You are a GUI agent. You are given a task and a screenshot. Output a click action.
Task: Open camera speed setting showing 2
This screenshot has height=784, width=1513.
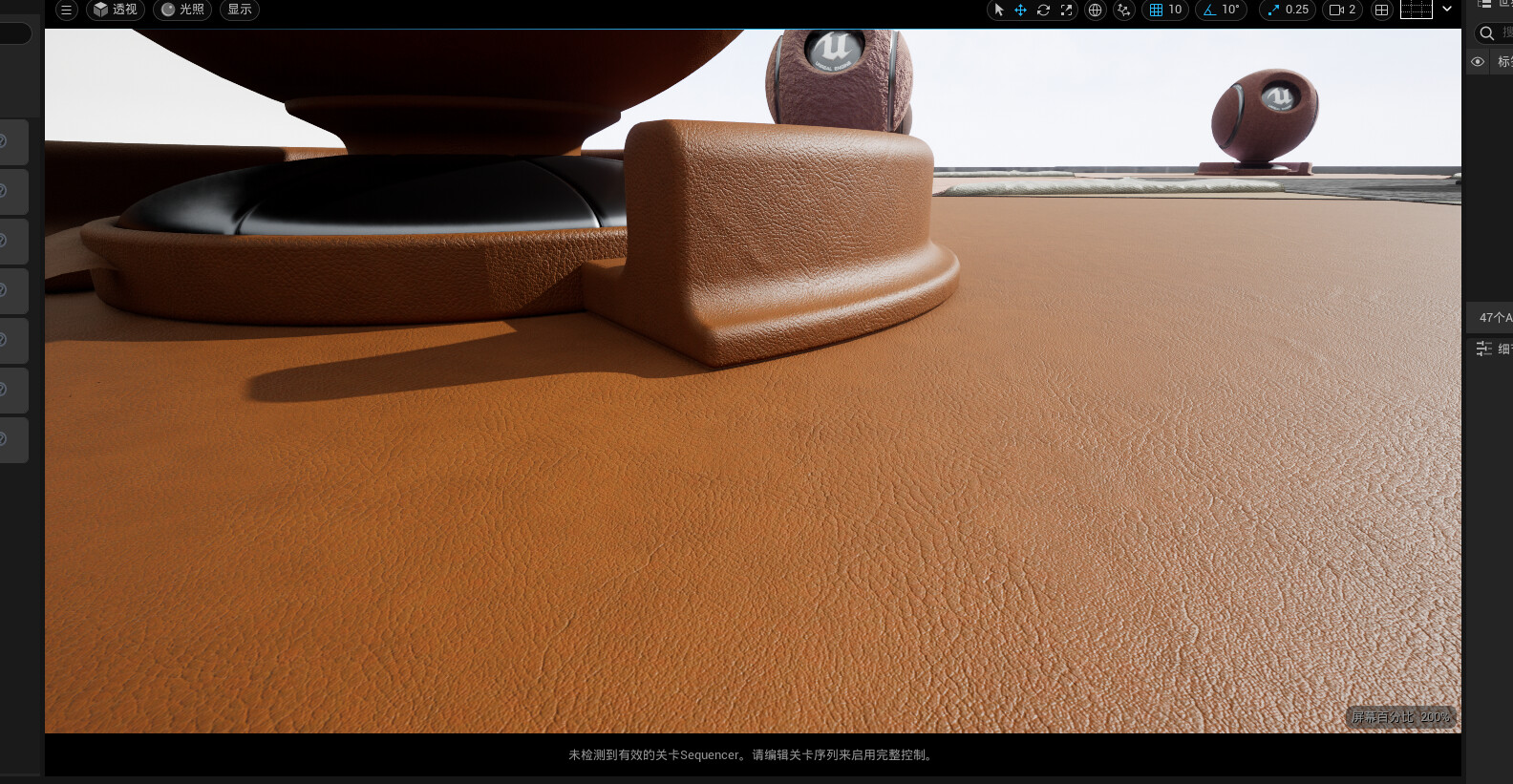coord(1343,10)
